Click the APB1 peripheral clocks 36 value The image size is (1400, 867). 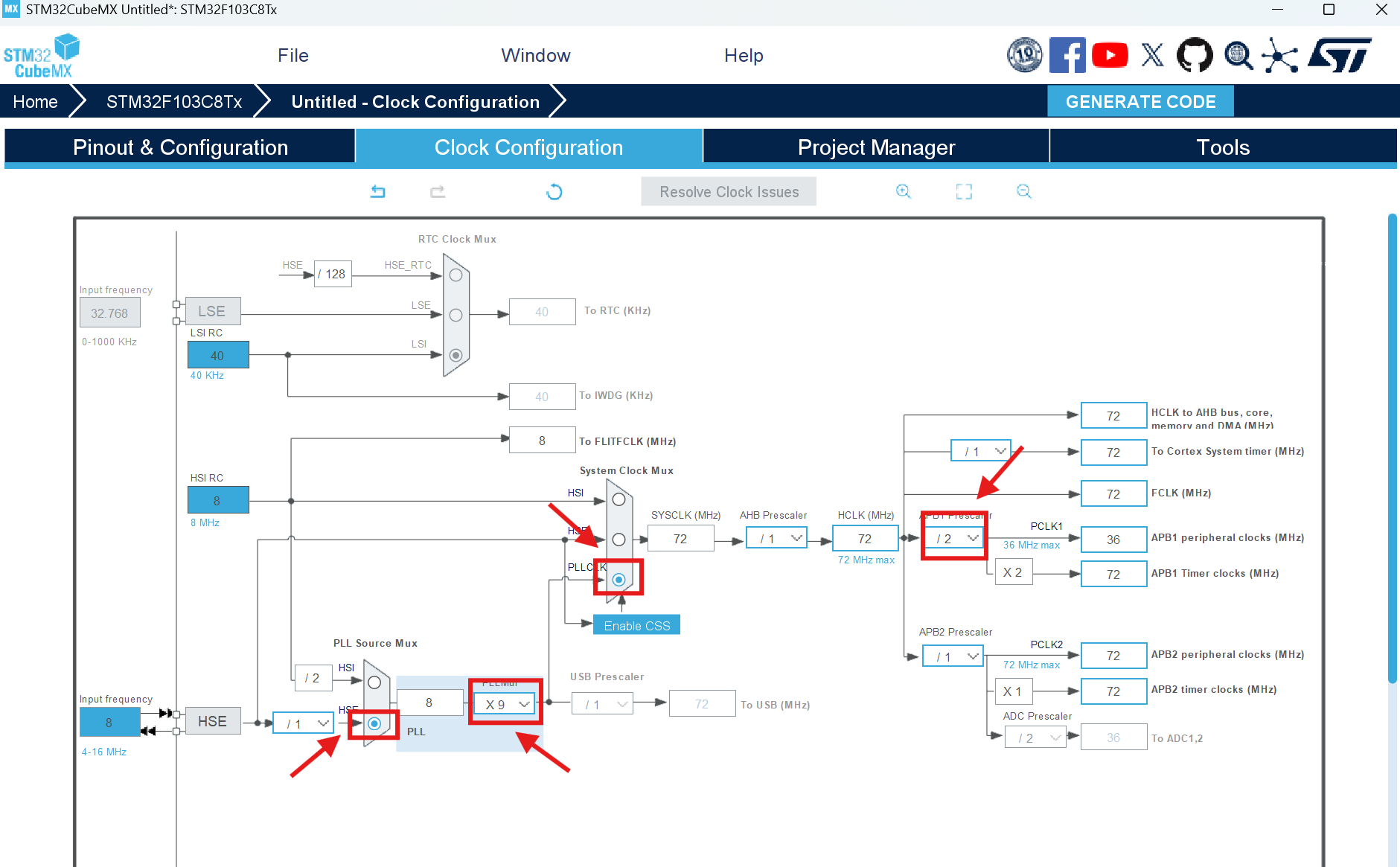[1113, 539]
